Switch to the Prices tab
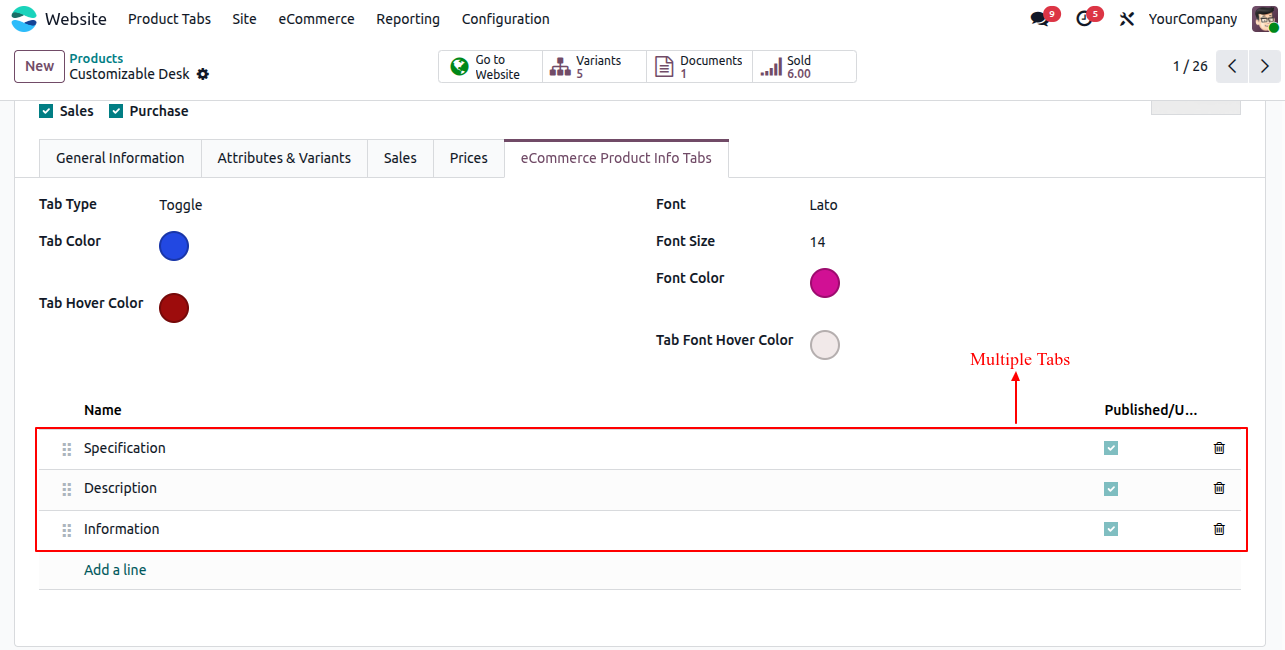 469,158
